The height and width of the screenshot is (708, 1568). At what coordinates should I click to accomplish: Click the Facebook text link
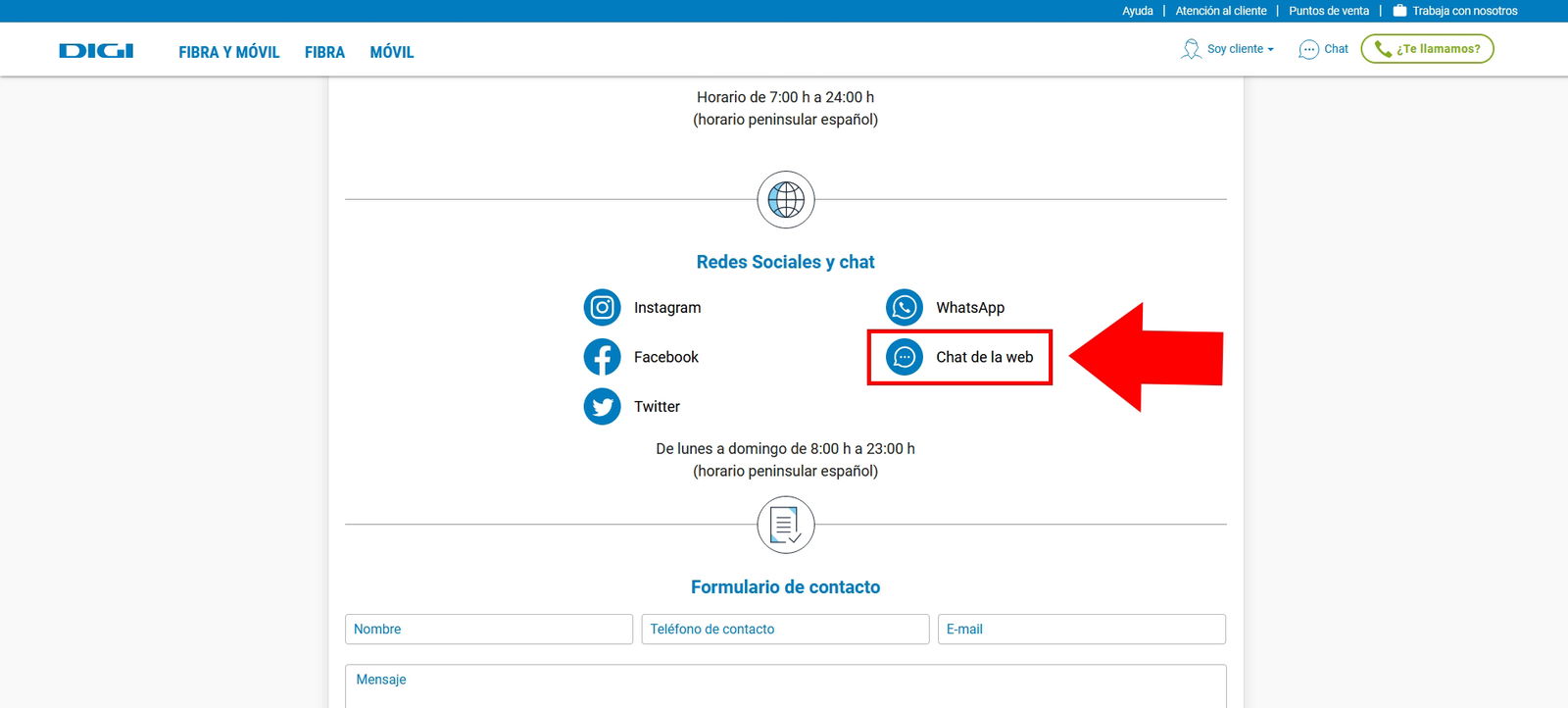coord(666,357)
